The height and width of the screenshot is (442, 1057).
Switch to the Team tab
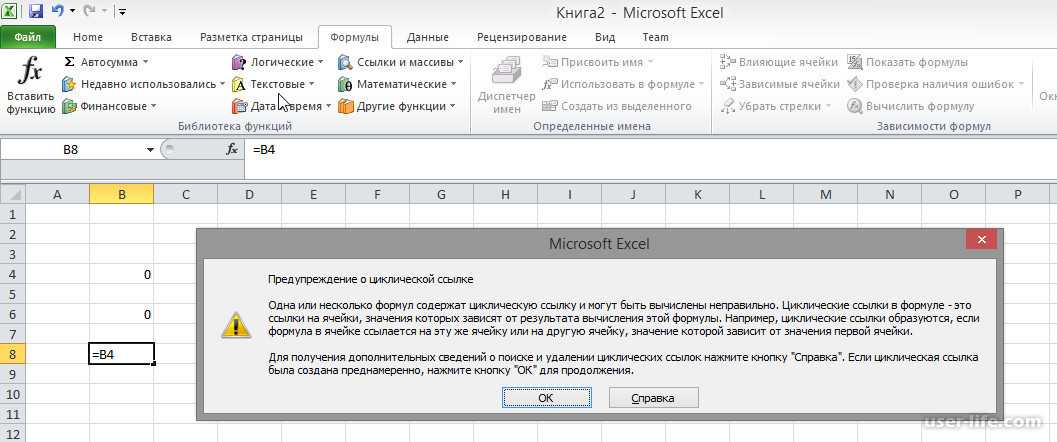[655, 38]
